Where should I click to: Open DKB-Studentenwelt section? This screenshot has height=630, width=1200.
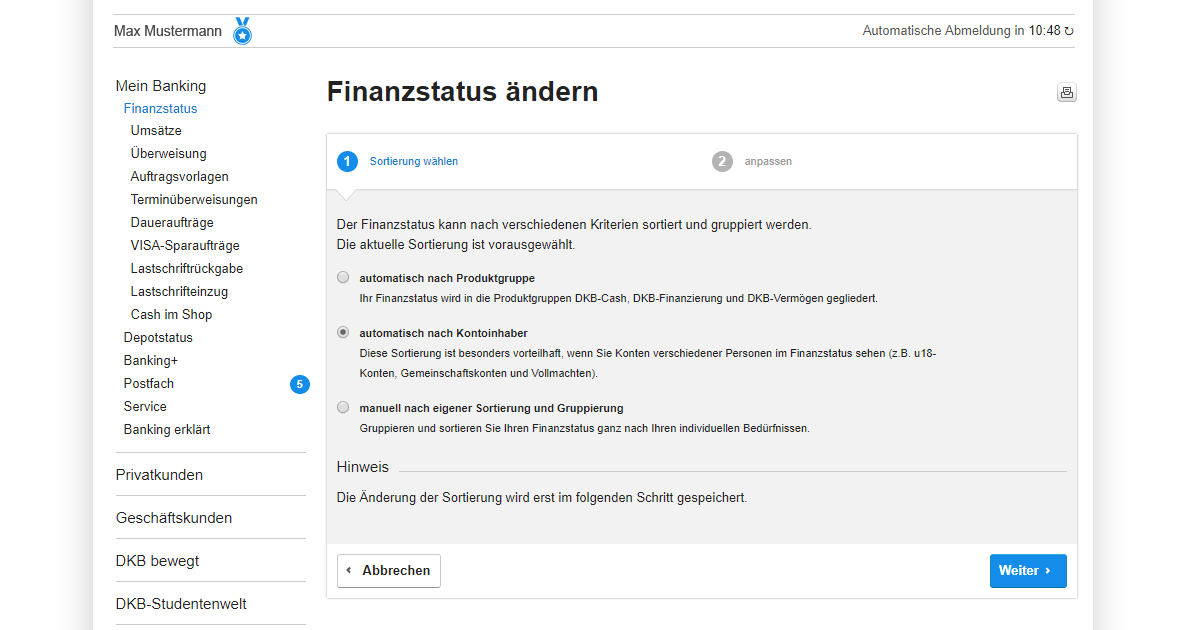pos(181,604)
